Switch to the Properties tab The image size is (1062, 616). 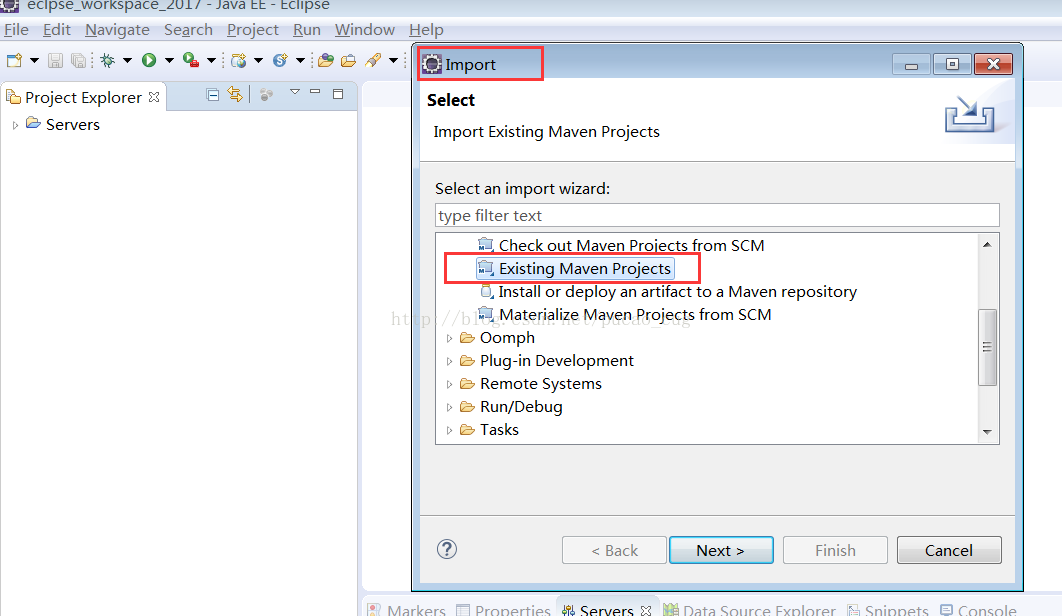[x=504, y=610]
